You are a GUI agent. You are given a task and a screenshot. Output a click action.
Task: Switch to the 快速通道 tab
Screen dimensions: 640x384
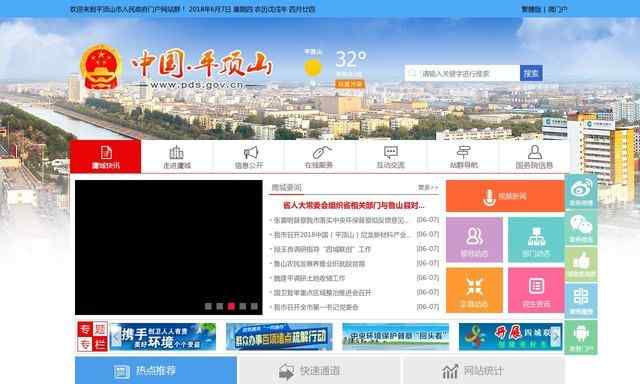320,371
